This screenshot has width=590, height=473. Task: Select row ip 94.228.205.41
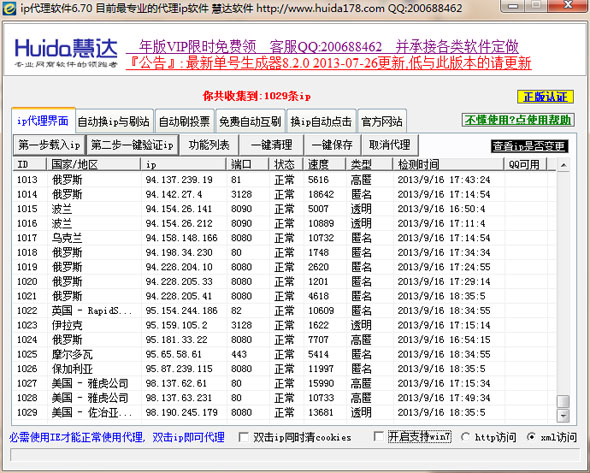coord(284,296)
